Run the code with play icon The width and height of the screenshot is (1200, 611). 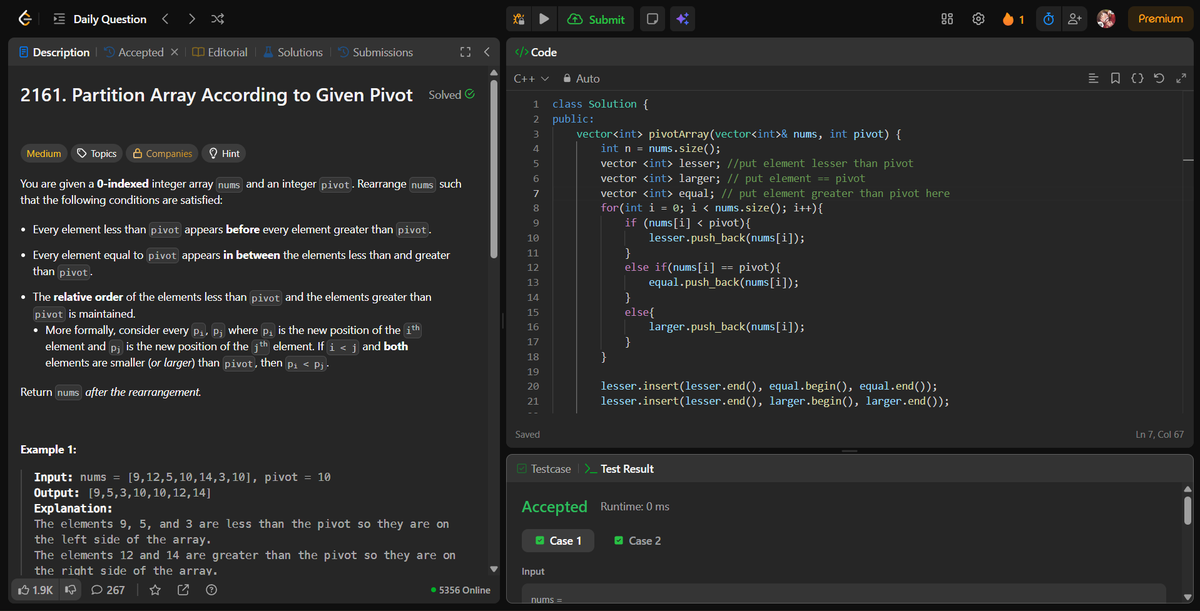click(544, 19)
